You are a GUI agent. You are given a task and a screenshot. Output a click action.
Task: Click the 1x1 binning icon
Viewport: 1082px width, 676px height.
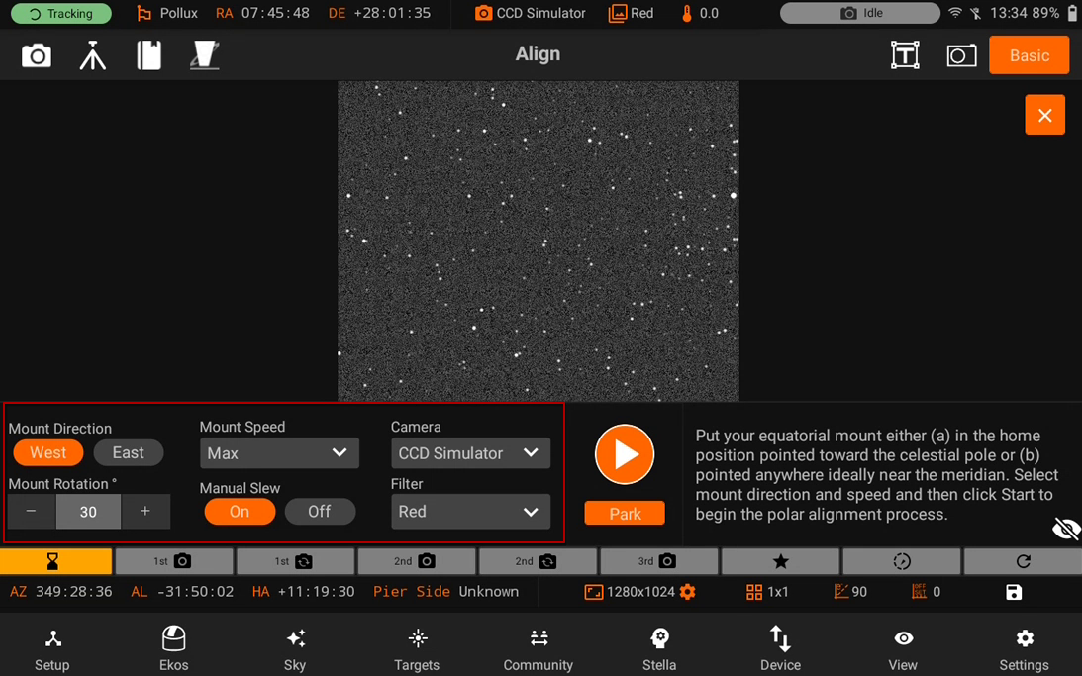click(754, 593)
